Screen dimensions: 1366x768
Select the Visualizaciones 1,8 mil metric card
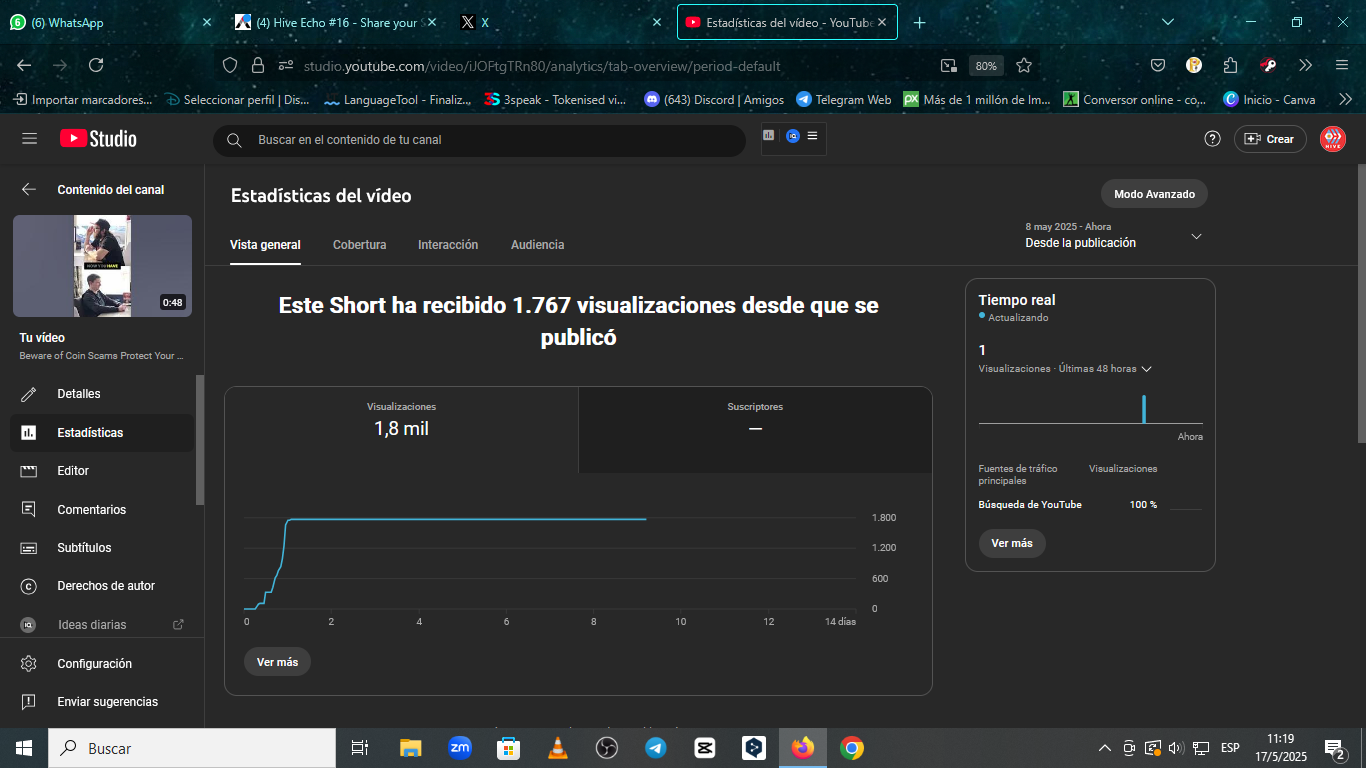401,429
